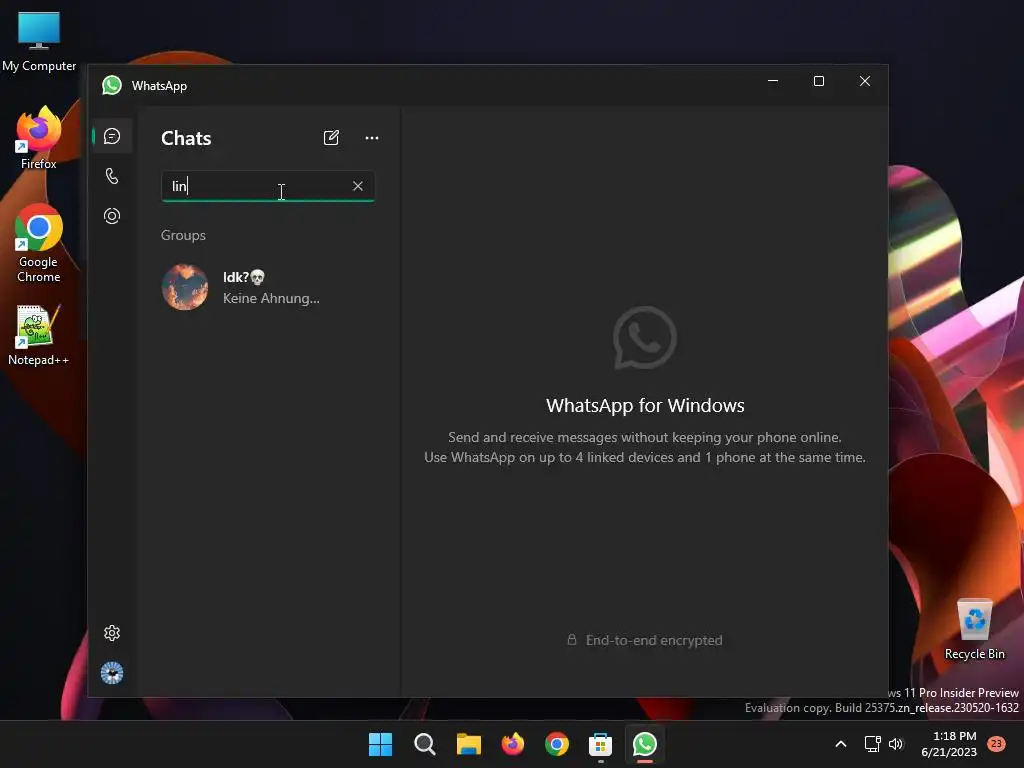The image size is (1024, 768).
Task: Show hidden system tray icons
Action: (x=841, y=744)
